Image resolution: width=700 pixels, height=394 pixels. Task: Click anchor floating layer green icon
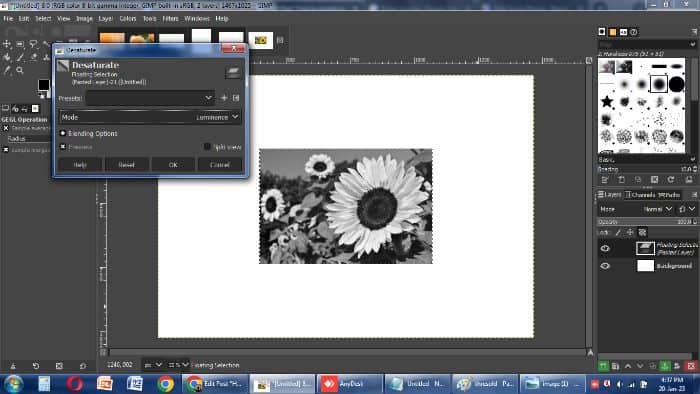pyautogui.click(x=665, y=366)
